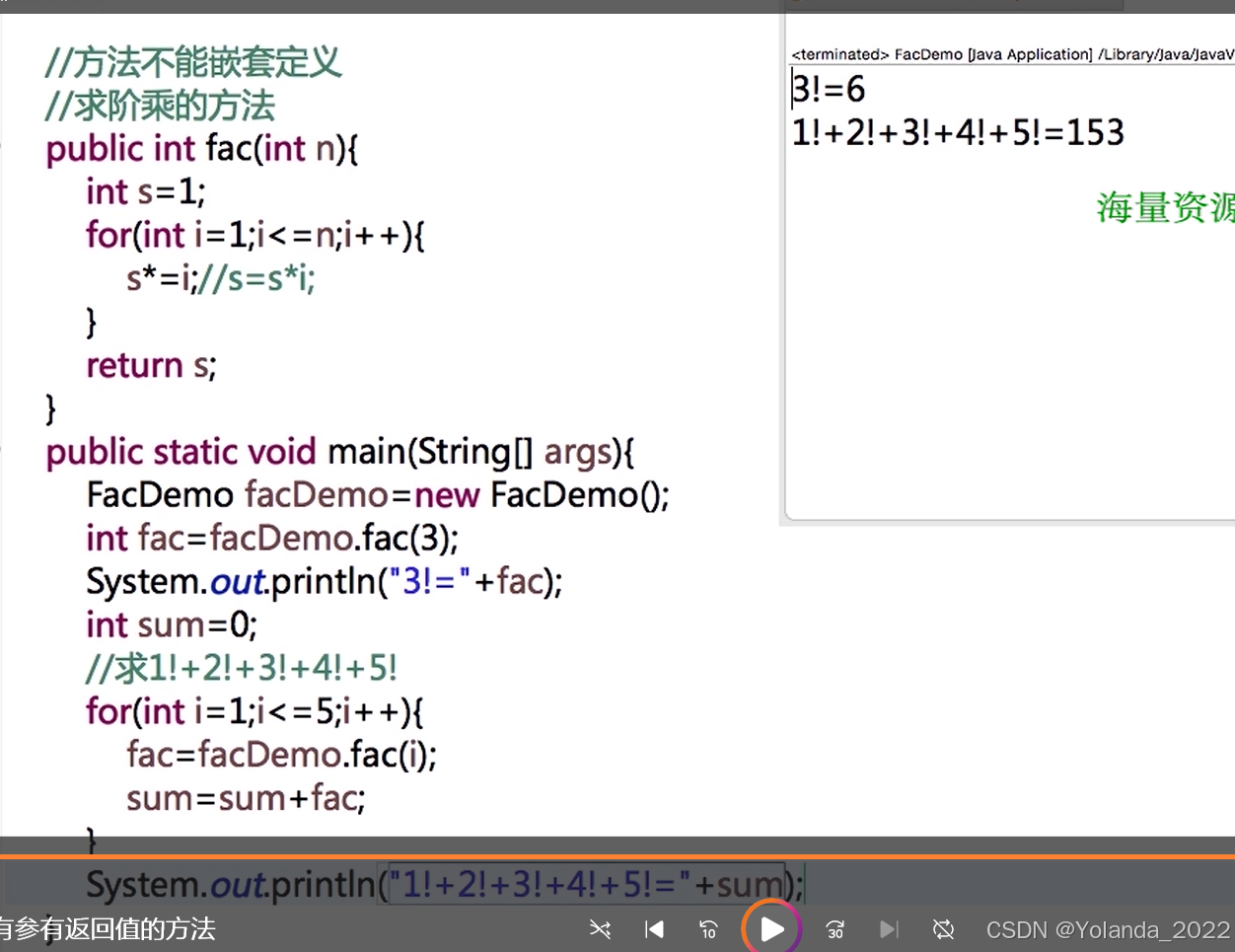Click video title '有参有返回值的方法'
The height and width of the screenshot is (952, 1235).
point(107,929)
